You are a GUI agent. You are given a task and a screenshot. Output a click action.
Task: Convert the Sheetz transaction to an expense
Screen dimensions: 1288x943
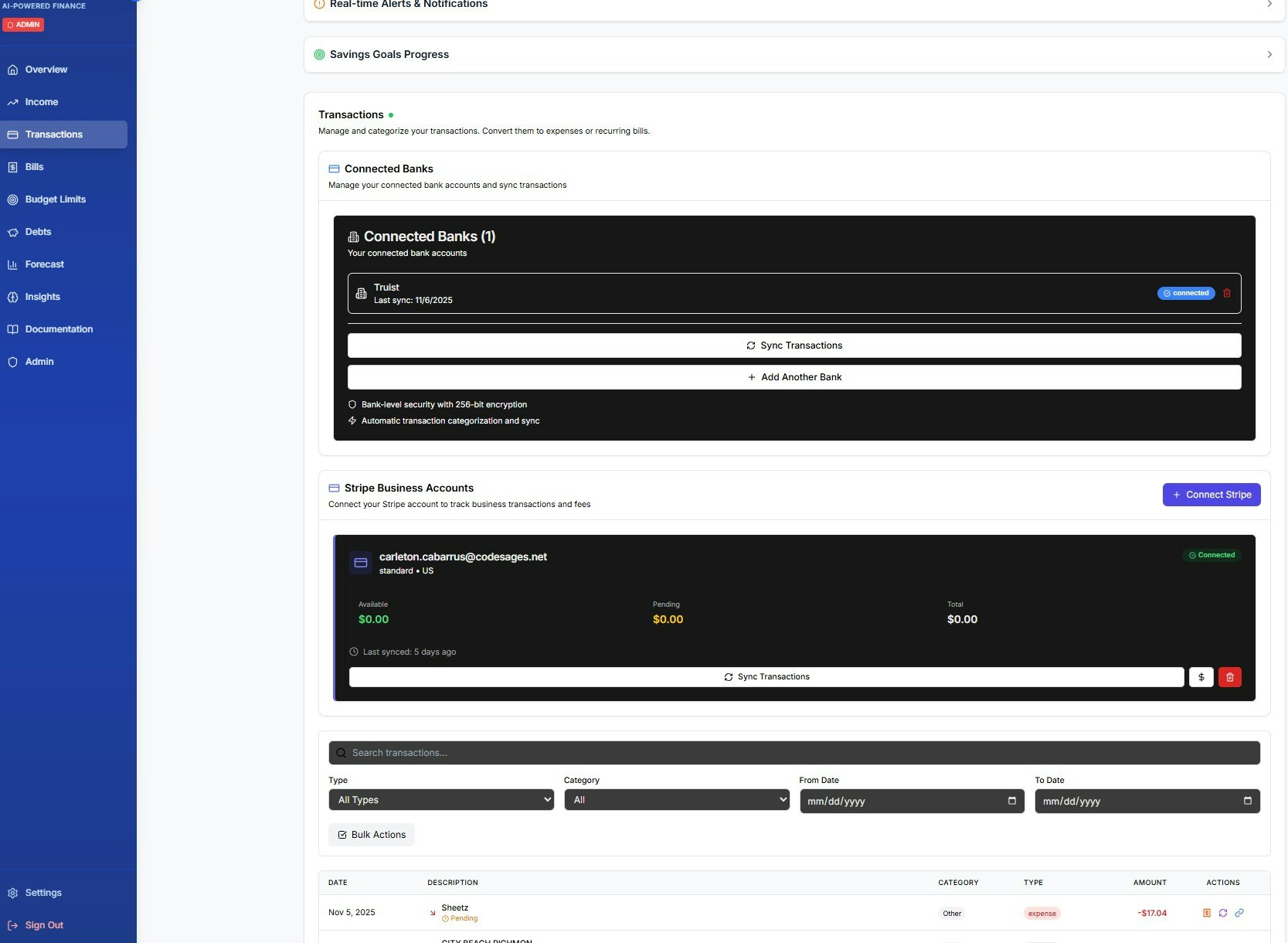coord(1207,913)
